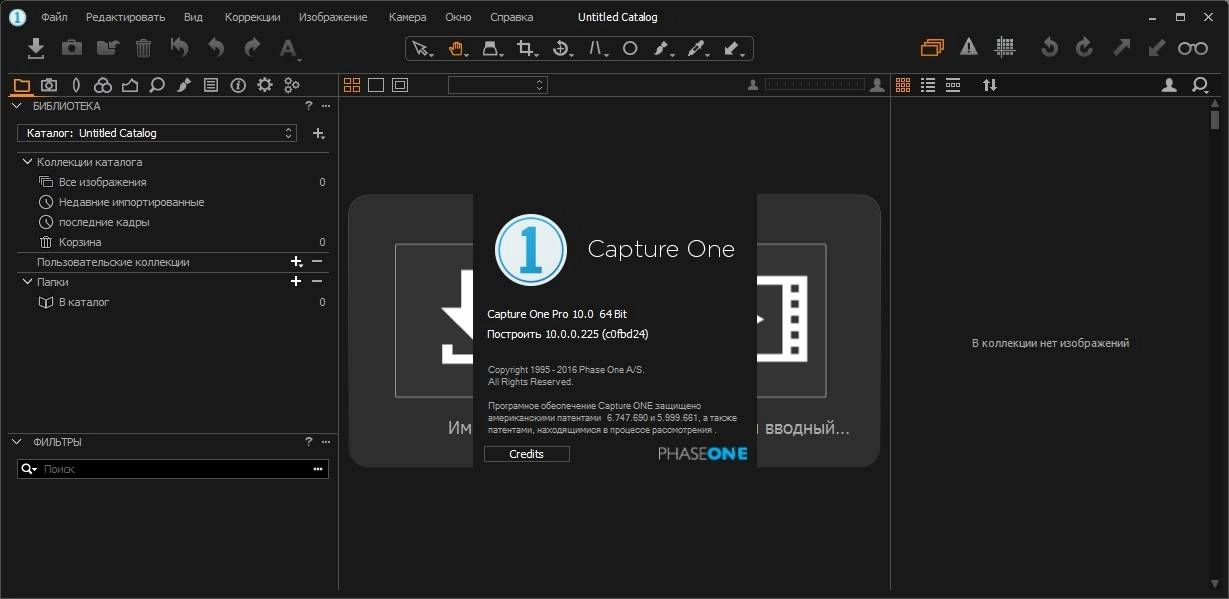The height and width of the screenshot is (599, 1229).
Task: Toggle the edit selected variants icon
Action: [932, 47]
